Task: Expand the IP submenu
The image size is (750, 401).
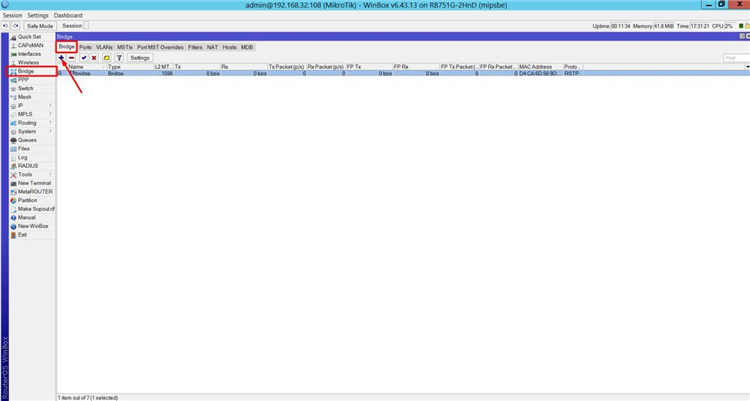Action: tap(32, 106)
